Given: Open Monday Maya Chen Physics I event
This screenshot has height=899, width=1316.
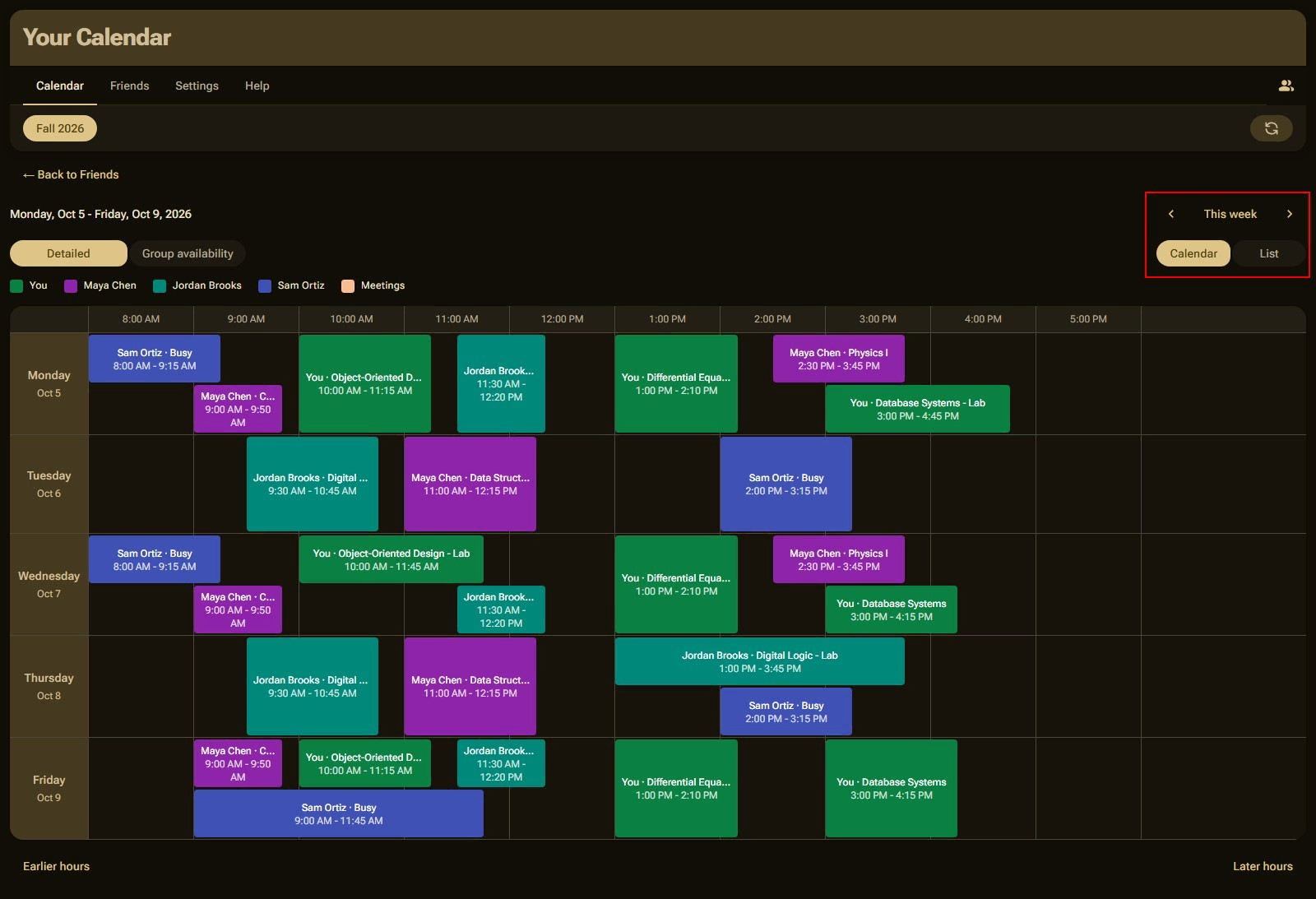Looking at the screenshot, I should pyautogui.click(x=838, y=359).
